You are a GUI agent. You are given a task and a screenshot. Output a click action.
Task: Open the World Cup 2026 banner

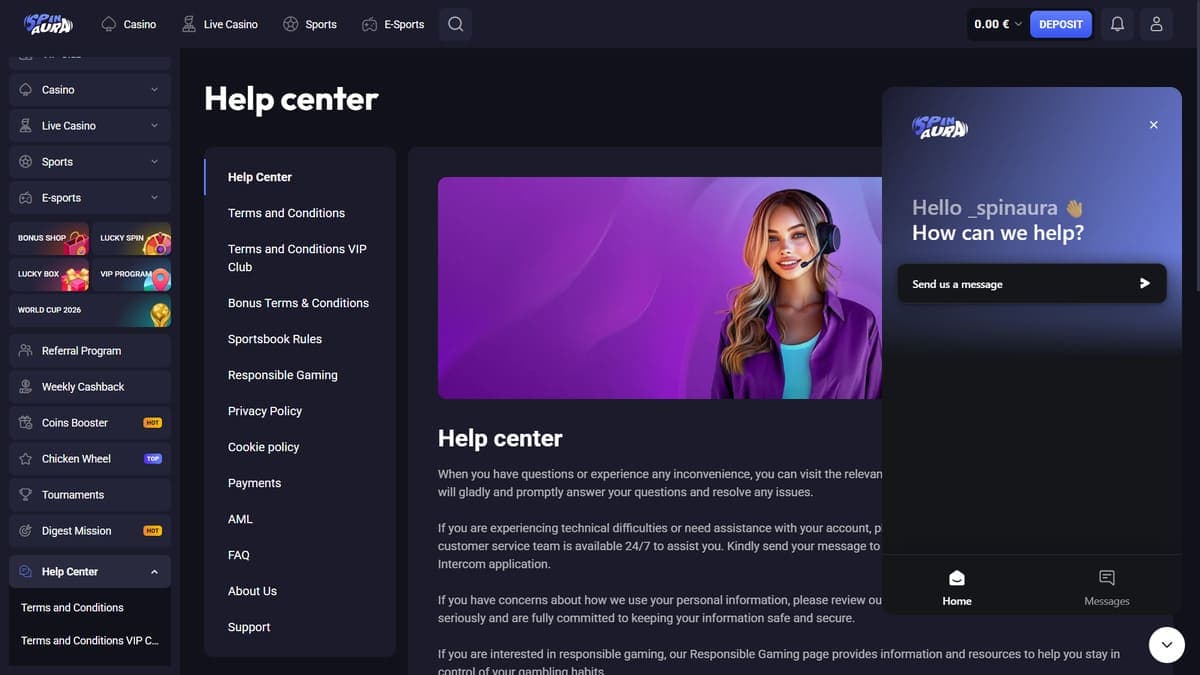pos(90,310)
